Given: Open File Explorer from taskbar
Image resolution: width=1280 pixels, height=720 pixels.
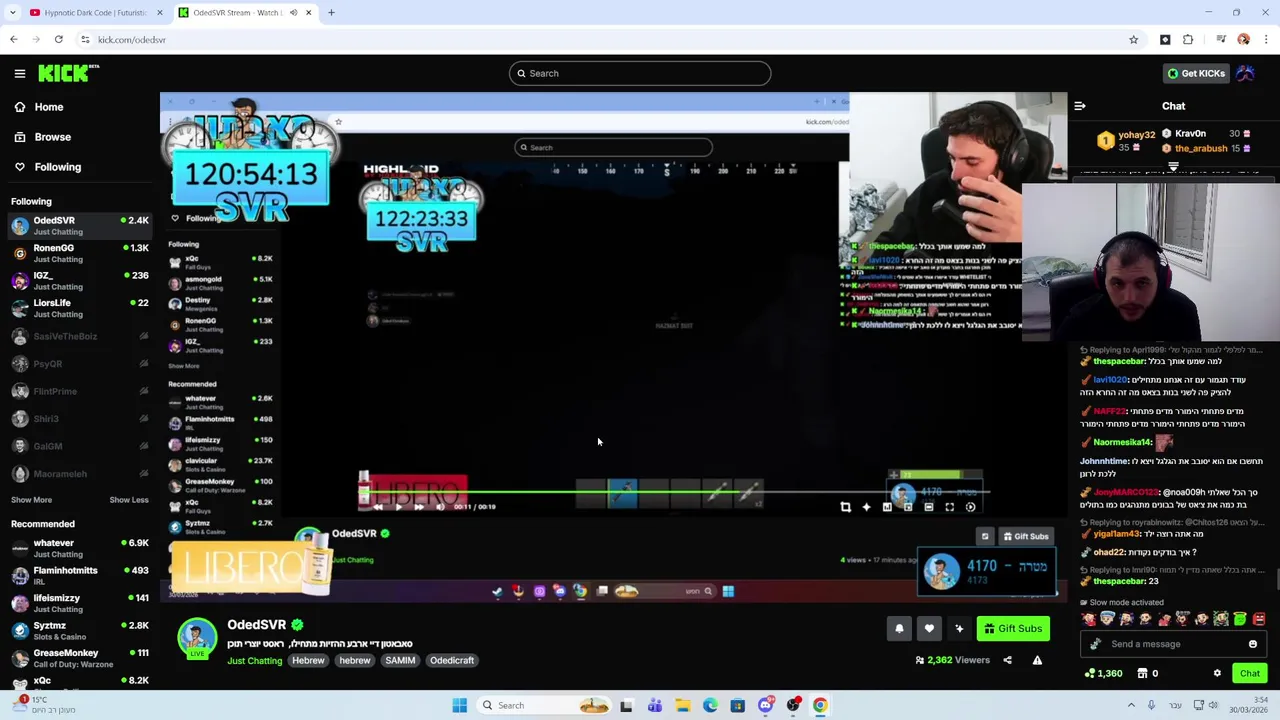Looking at the screenshot, I should click(682, 705).
